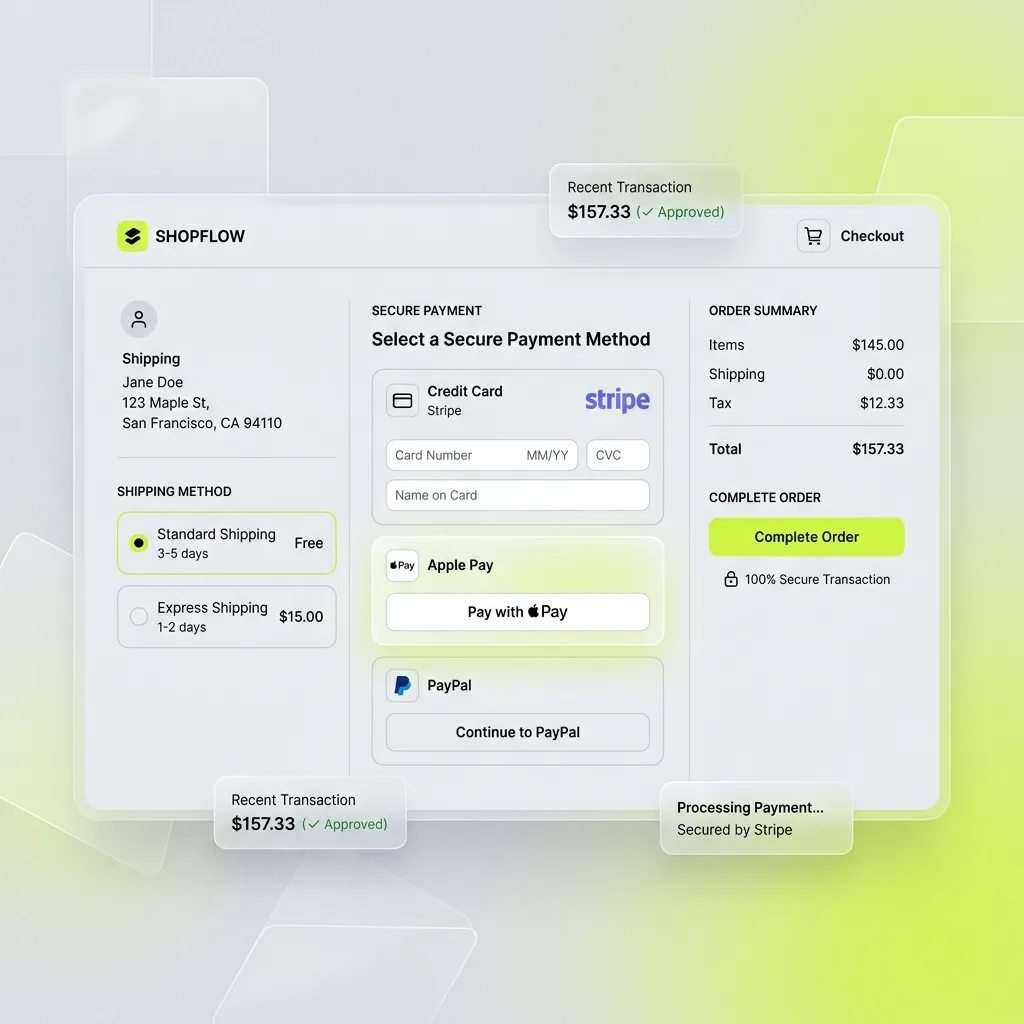This screenshot has width=1024, height=1024.
Task: Open the Checkout link in header
Action: coord(871,236)
